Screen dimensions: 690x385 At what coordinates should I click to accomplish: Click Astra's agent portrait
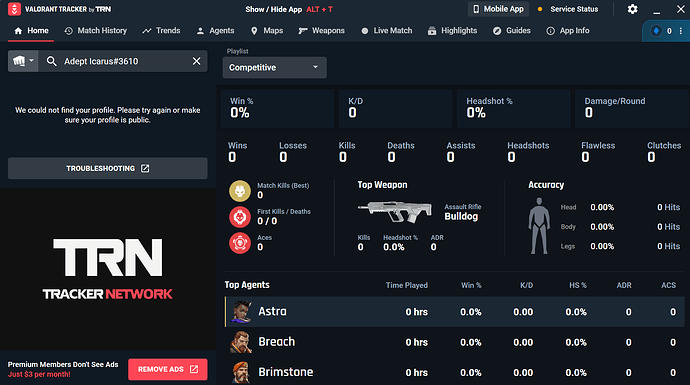(x=241, y=312)
